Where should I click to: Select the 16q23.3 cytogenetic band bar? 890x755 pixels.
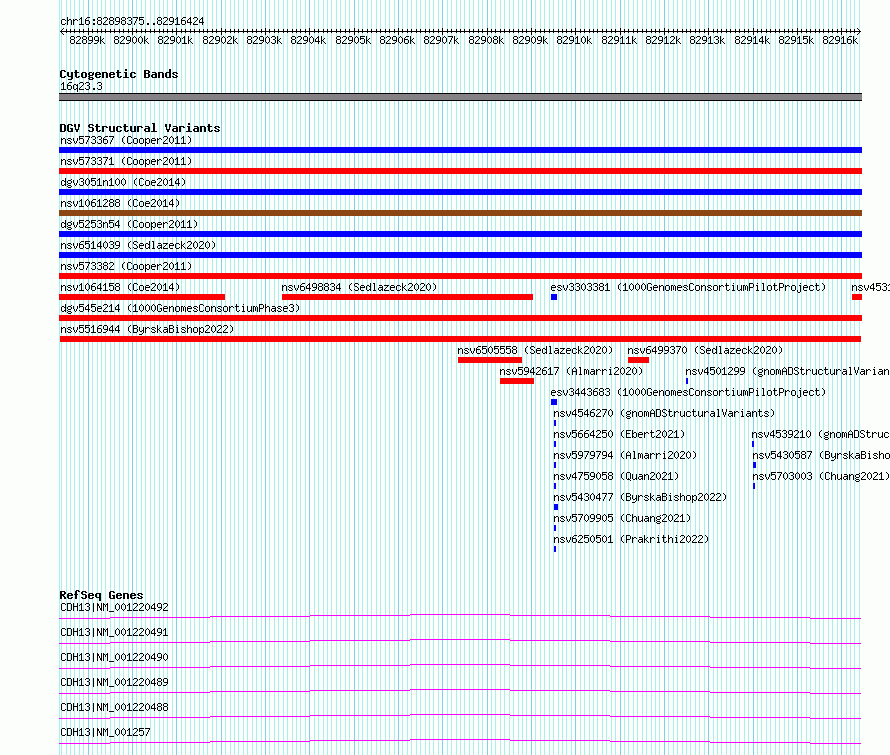pos(460,97)
